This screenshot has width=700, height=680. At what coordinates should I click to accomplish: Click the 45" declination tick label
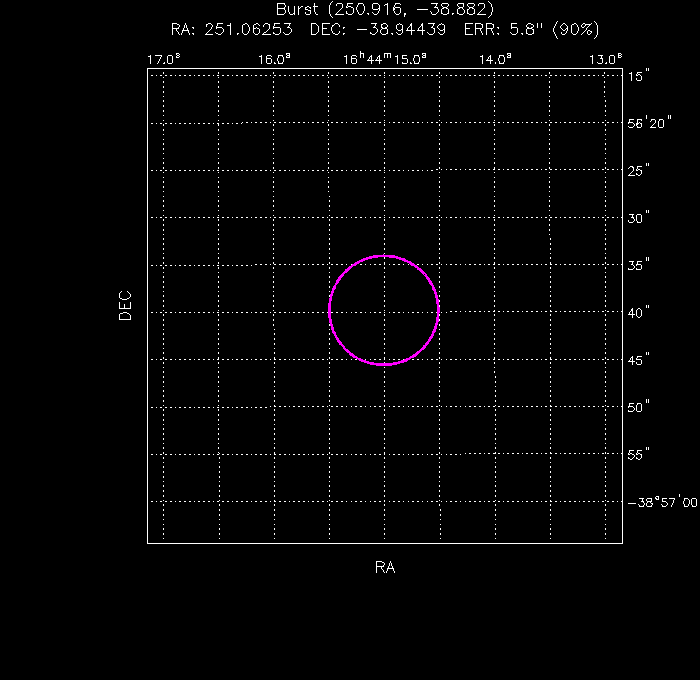point(638,360)
